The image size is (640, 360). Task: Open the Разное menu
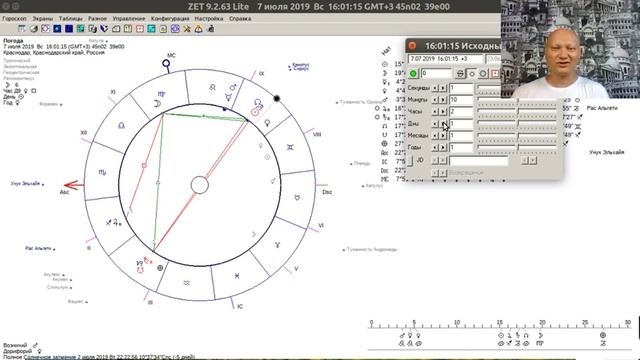click(x=98, y=18)
